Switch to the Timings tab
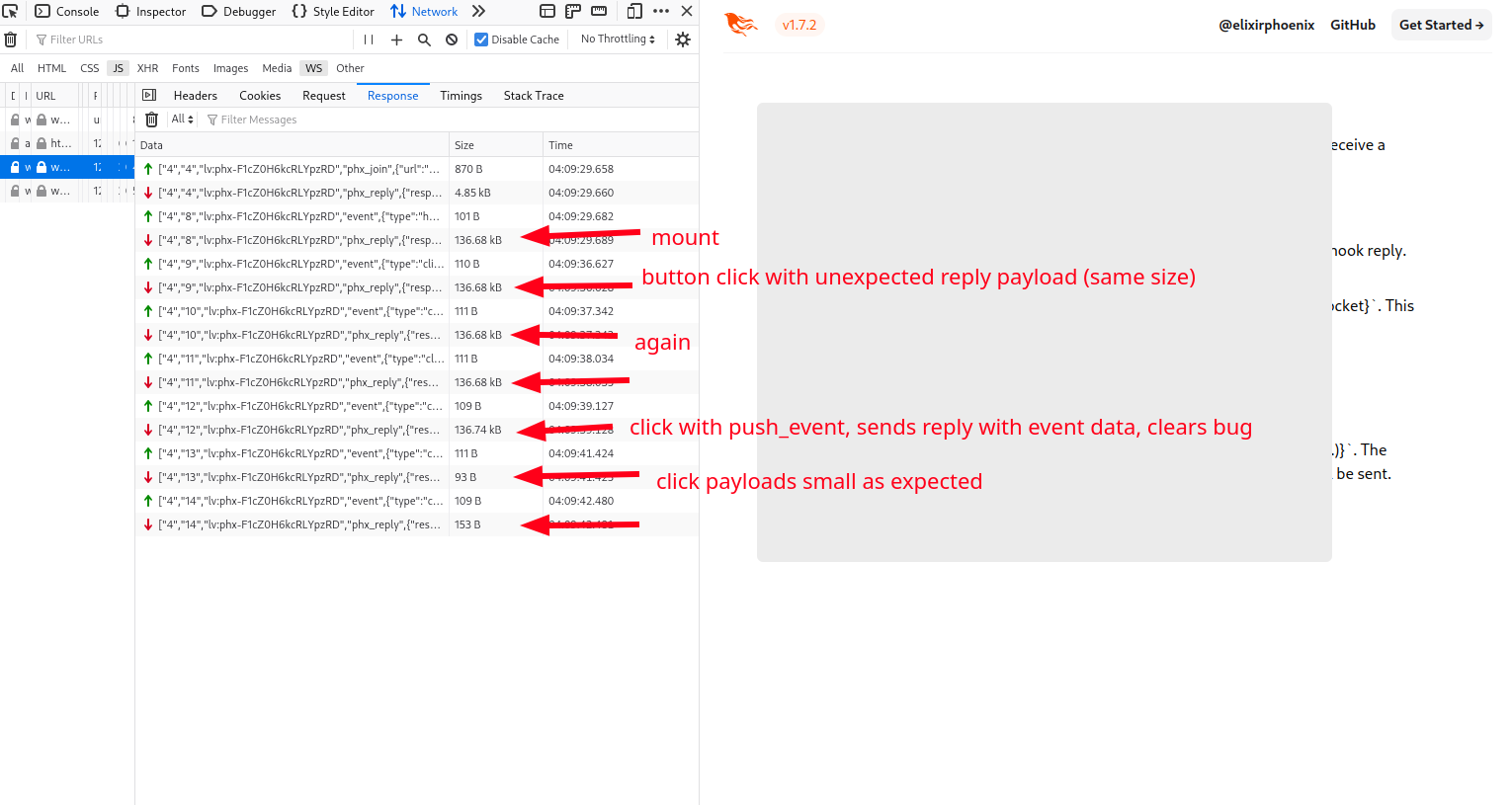This screenshot has height=805, width=1512. 461,95
